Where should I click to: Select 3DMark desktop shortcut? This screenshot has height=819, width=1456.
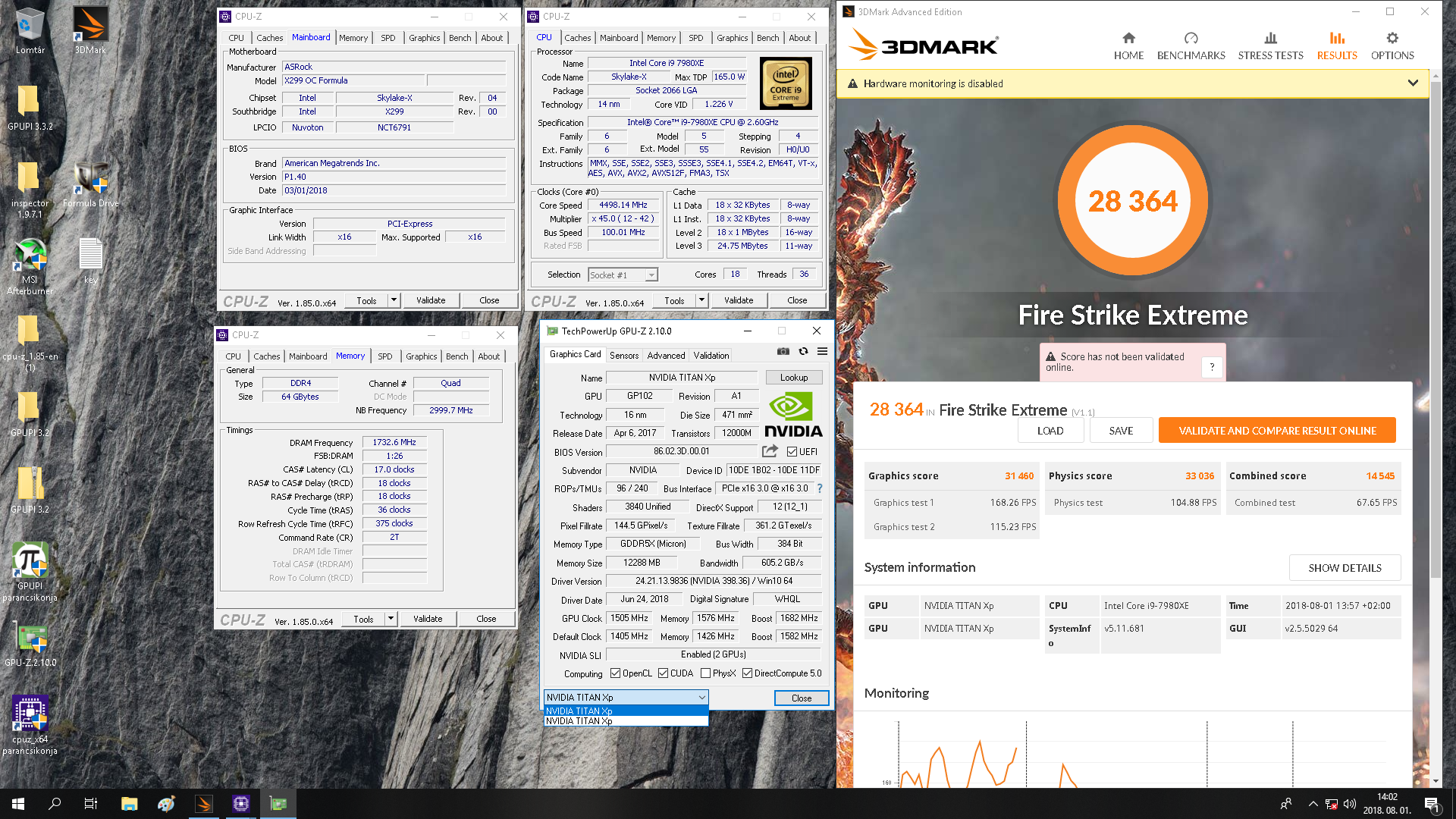(x=90, y=31)
